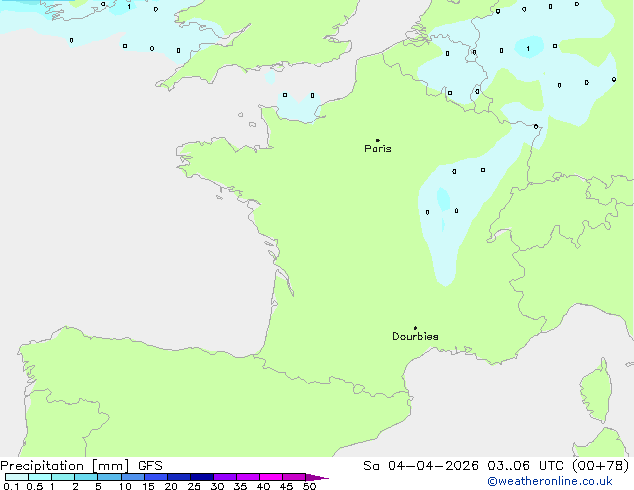Viewport: 634px width, 490px height.
Task: Pick the 20–25 mm legend swatch
Action: tap(179, 477)
